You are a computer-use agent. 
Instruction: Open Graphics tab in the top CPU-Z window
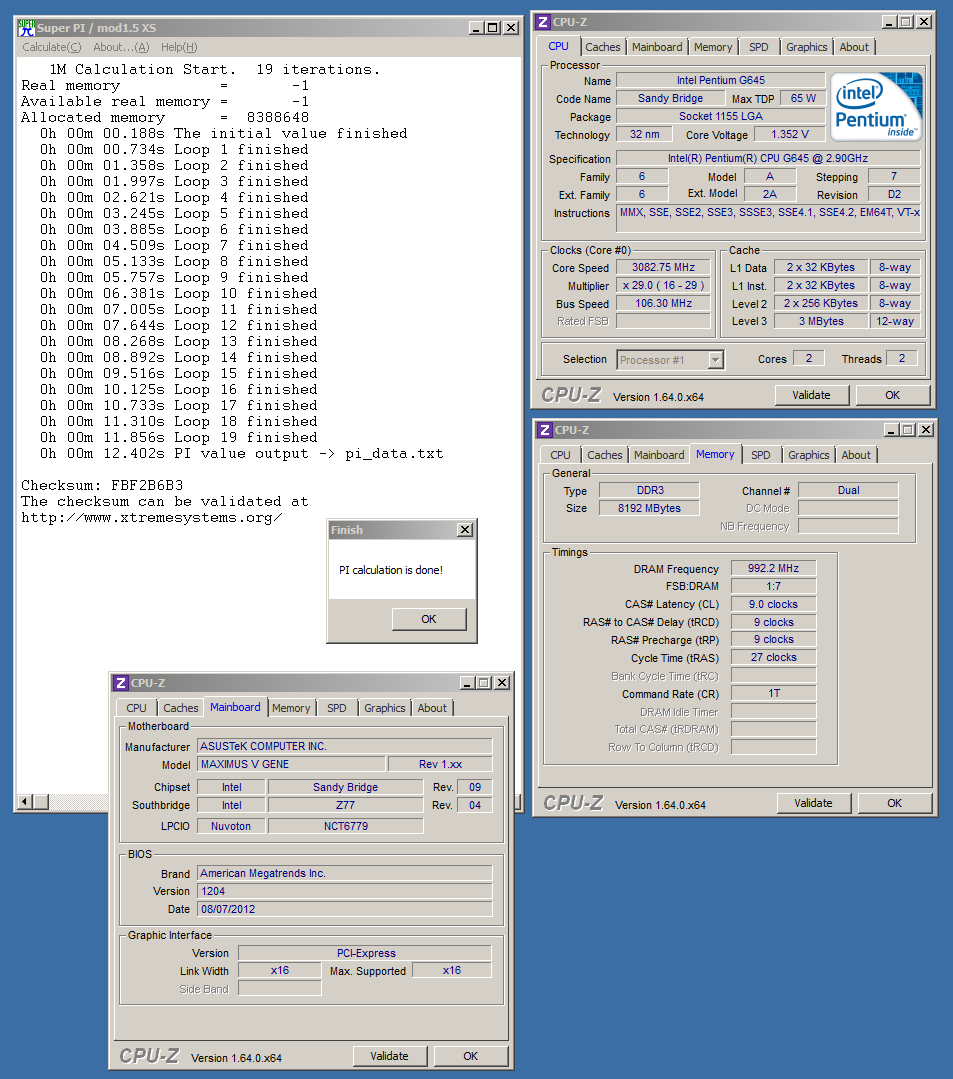[x=806, y=47]
